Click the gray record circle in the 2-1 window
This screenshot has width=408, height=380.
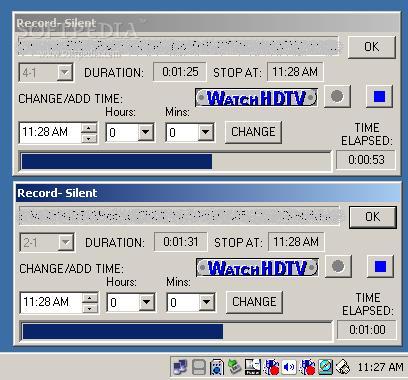pos(338,266)
